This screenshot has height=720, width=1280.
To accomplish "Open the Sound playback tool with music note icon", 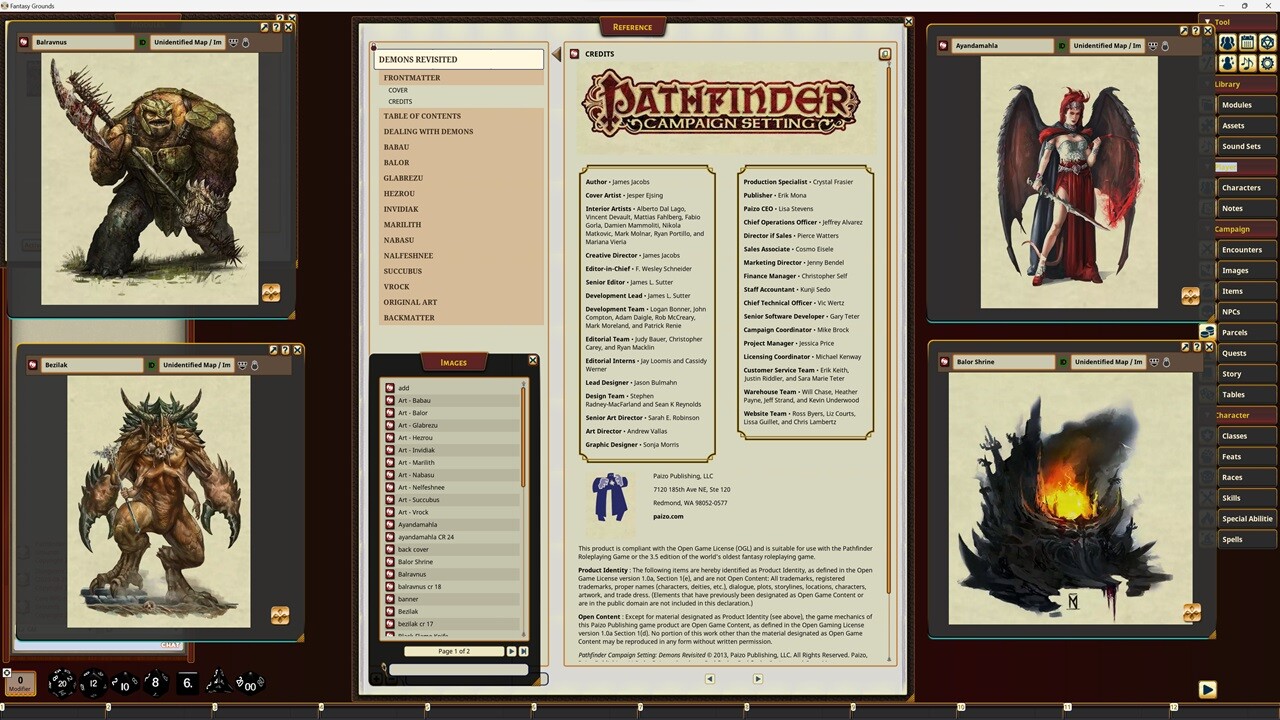I will coord(1248,64).
